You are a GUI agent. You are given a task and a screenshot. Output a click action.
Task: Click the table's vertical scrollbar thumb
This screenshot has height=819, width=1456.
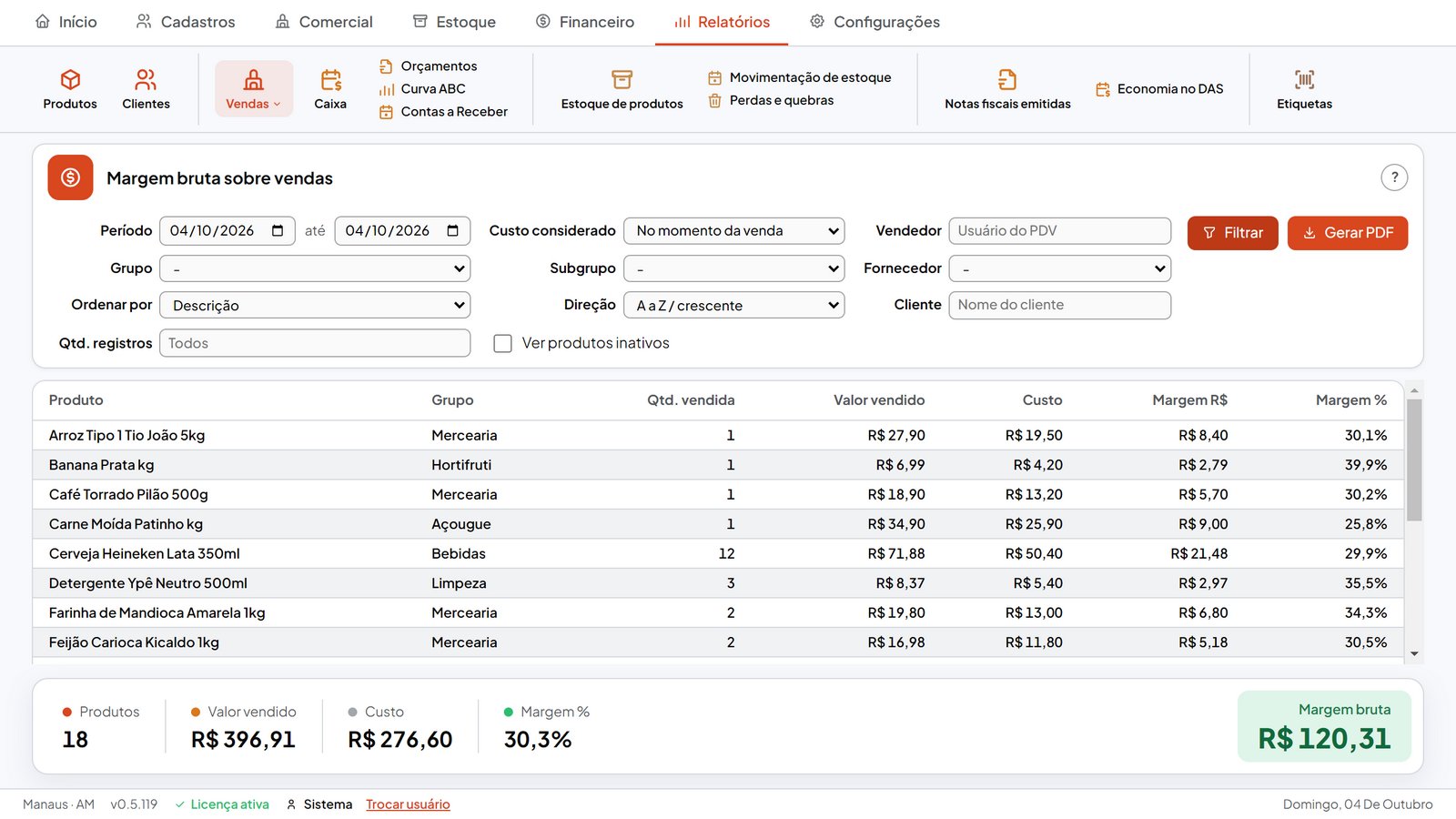click(x=1414, y=460)
